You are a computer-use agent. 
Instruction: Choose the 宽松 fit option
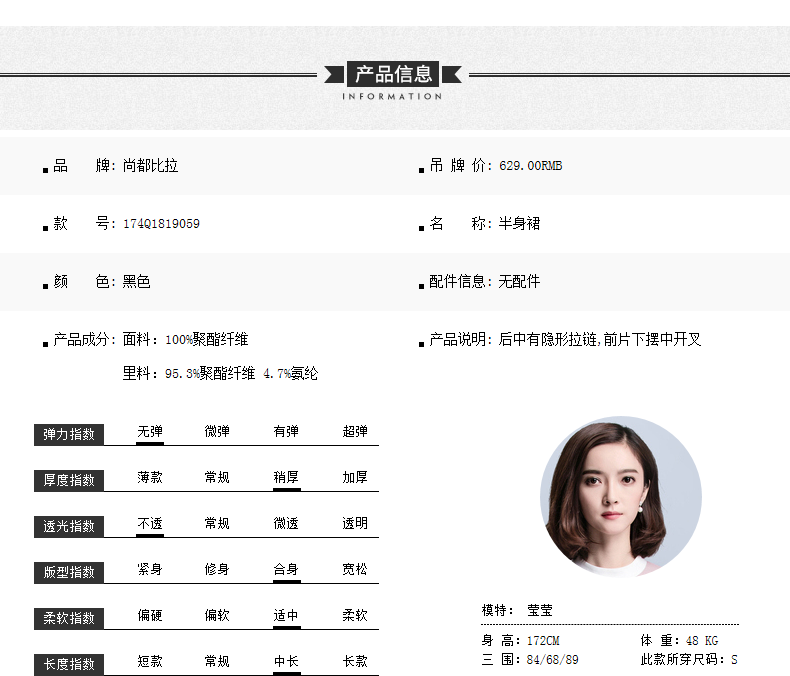click(355, 570)
